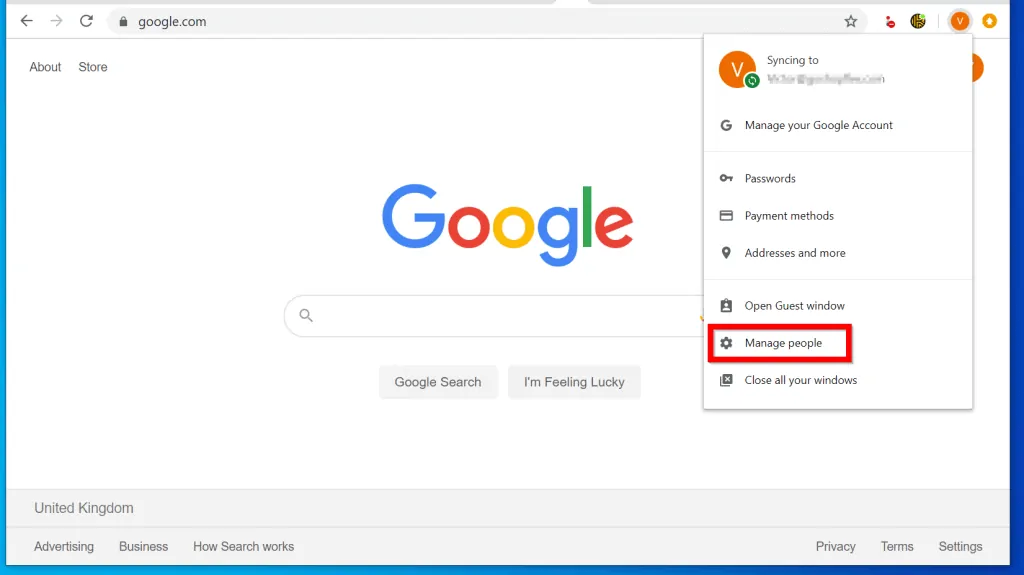The height and width of the screenshot is (575, 1024).
Task: Open the Settings footer link
Action: pyautogui.click(x=960, y=546)
